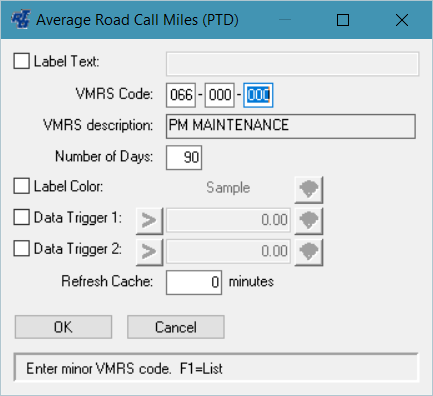This screenshot has height=396, width=433.
Task: Click status bar text 'Enter minor VMRS code'
Action: click(x=99, y=369)
